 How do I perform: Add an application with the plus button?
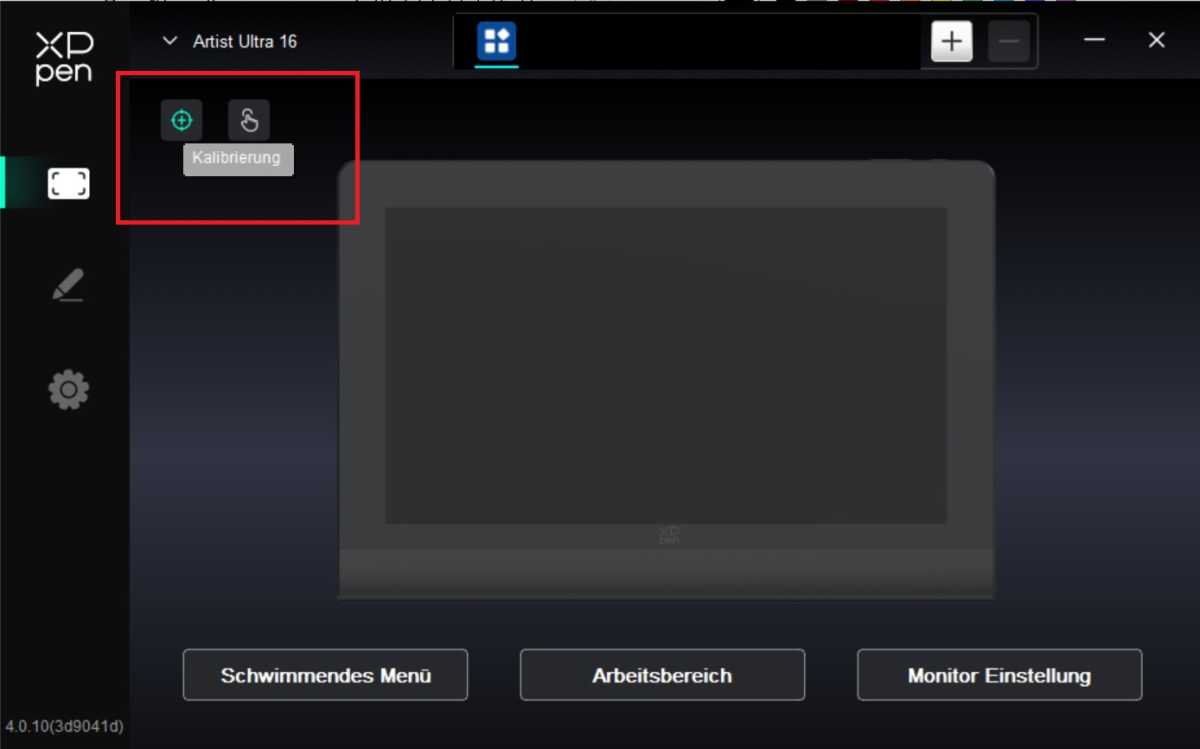[x=952, y=42]
